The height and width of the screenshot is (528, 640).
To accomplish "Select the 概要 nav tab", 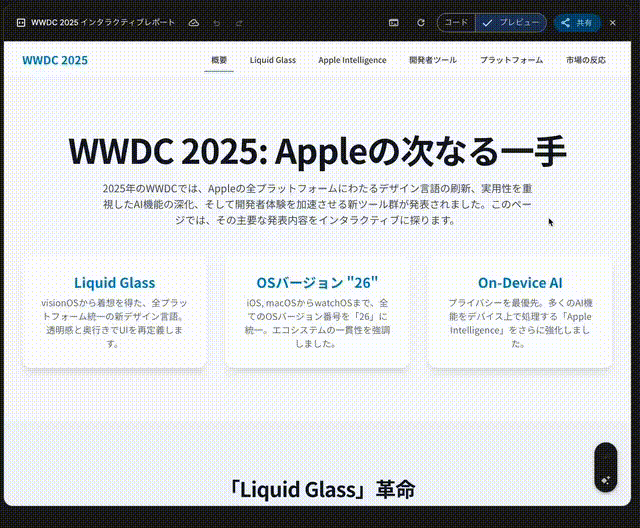I will (x=219, y=60).
